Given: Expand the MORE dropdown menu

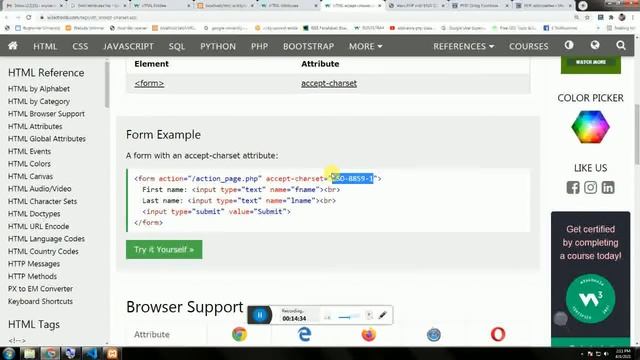Looking at the screenshot, I should tap(365, 46).
